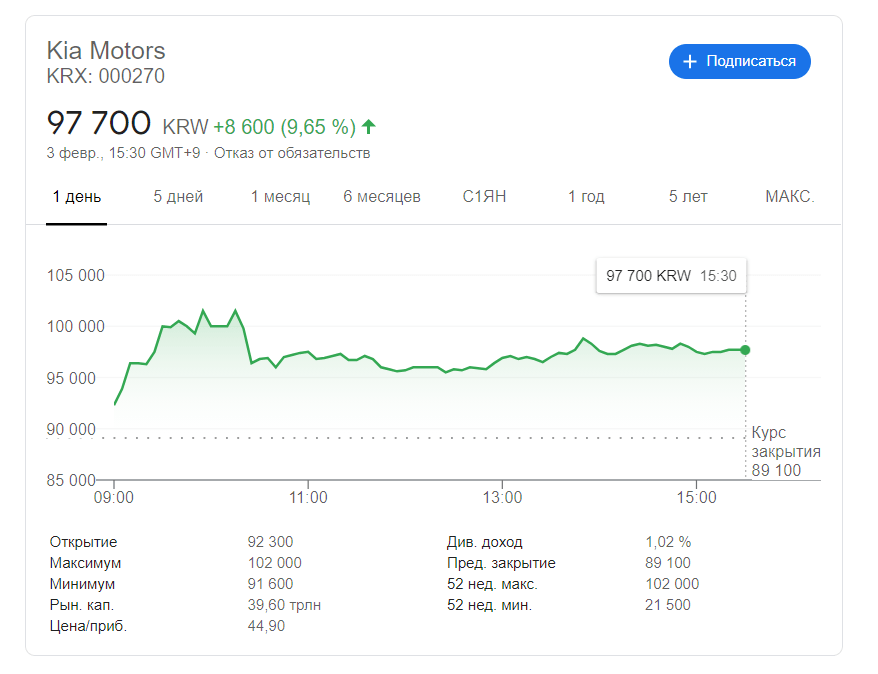Click the Цена/приб. value 44,90

(x=267, y=626)
